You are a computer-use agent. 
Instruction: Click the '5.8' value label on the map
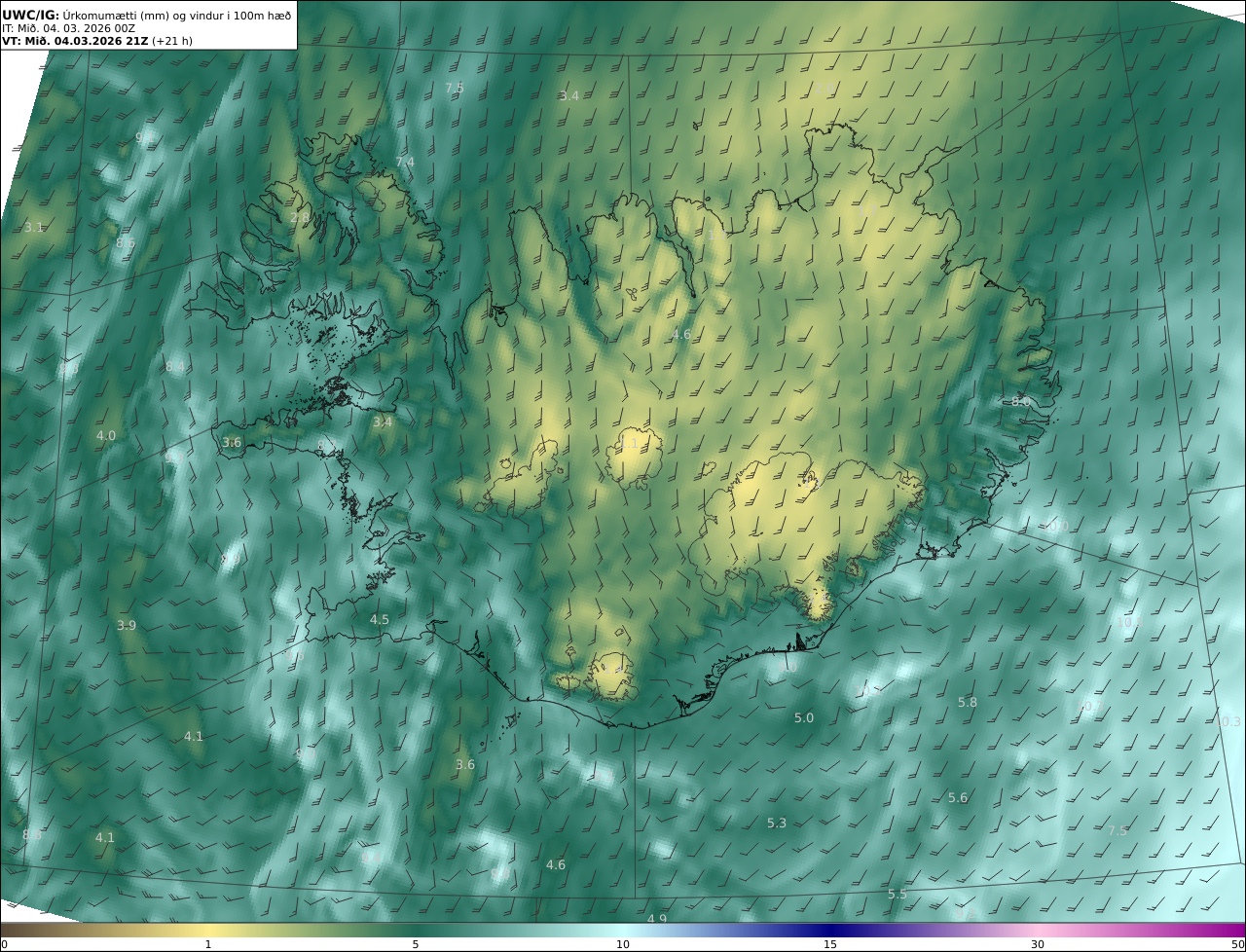(968, 702)
